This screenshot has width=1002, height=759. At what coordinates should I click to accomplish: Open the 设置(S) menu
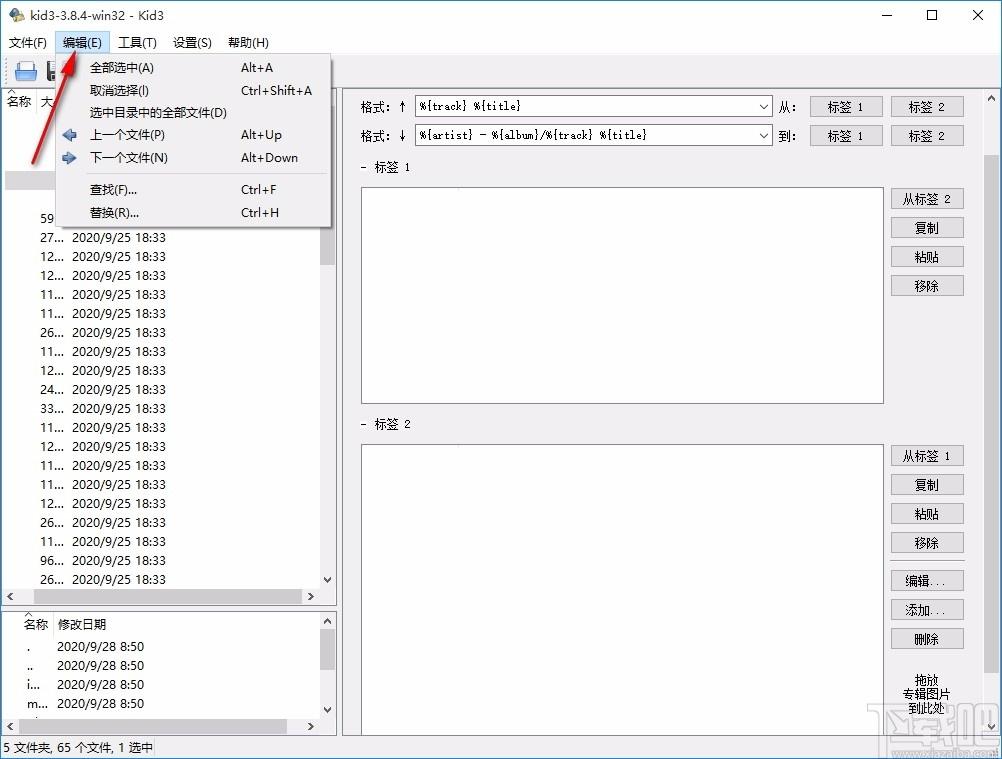coord(192,43)
